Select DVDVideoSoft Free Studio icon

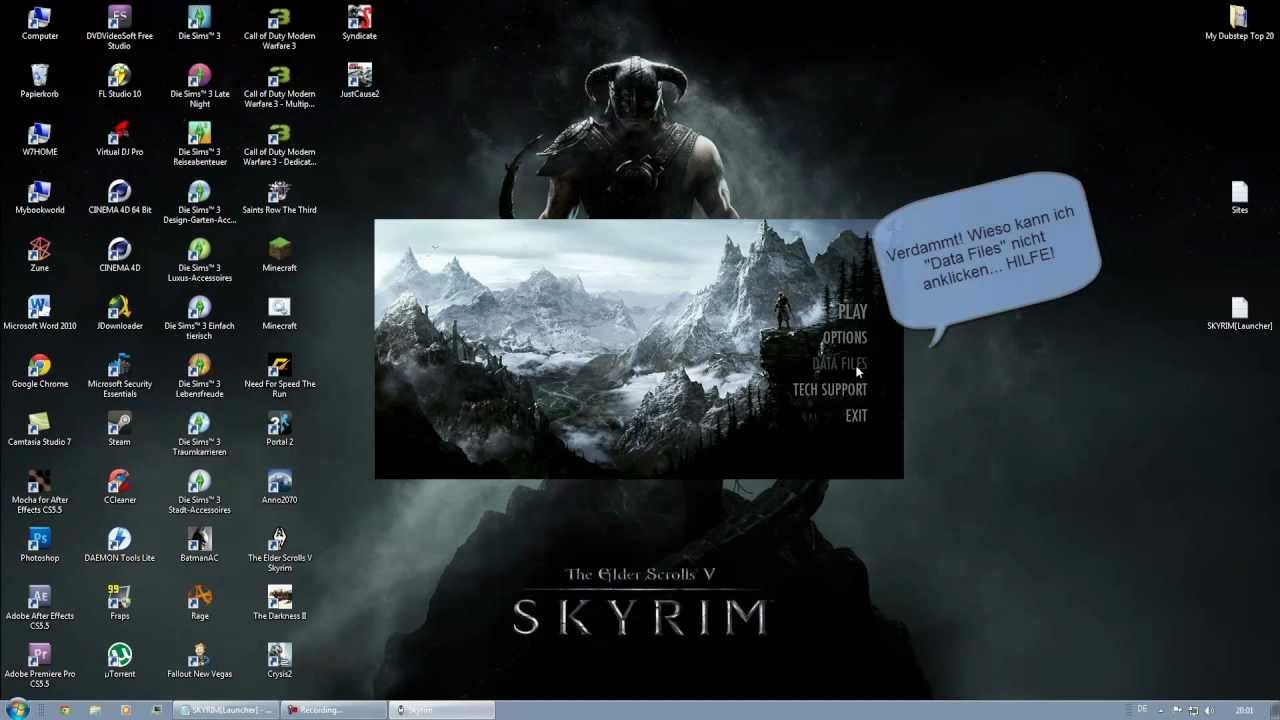point(120,28)
